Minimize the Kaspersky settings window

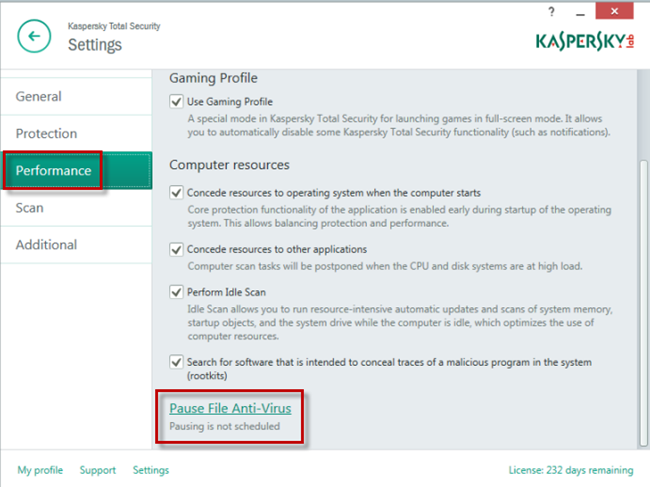580,14
